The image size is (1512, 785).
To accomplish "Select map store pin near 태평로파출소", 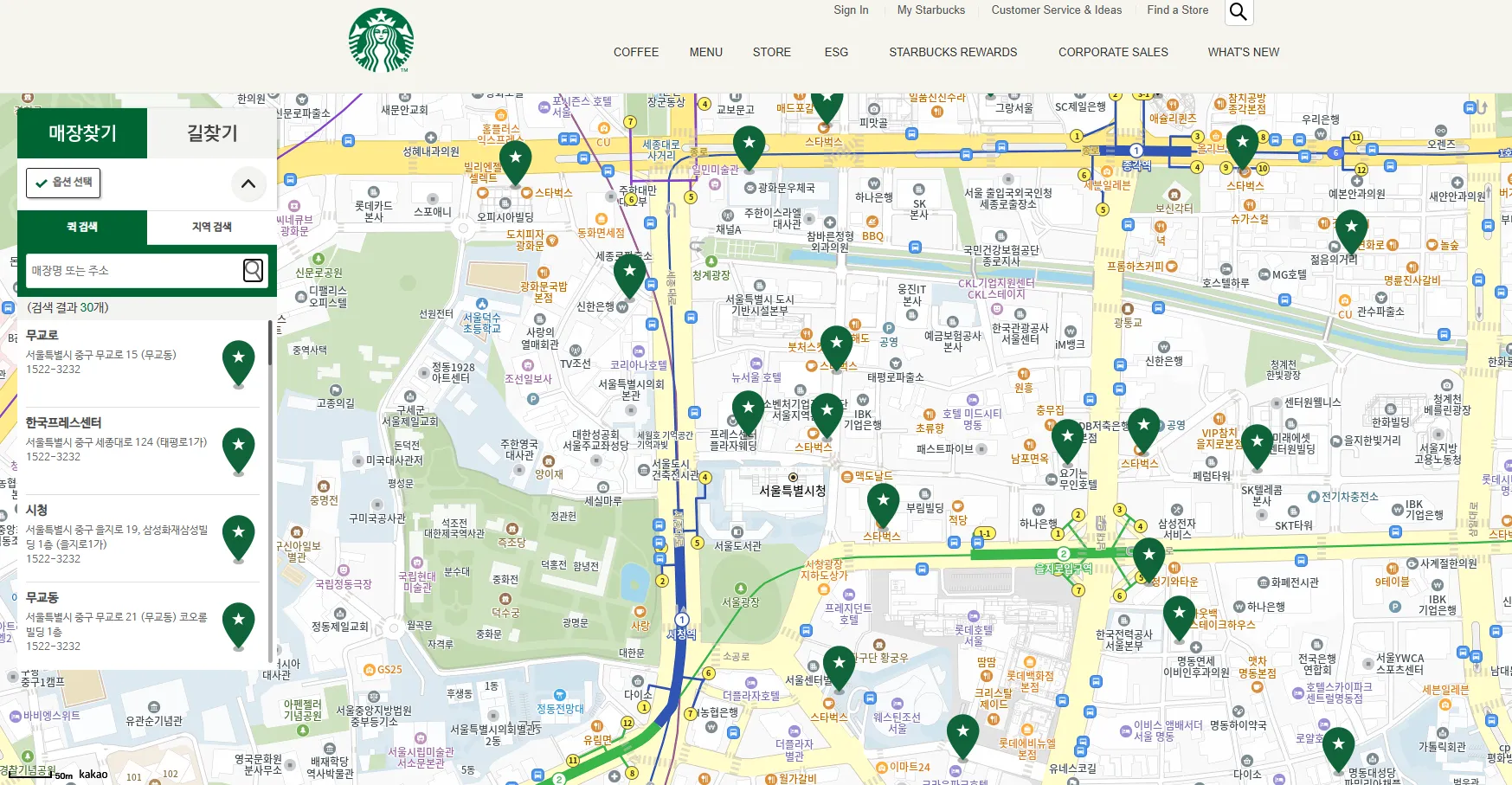I will 836,348.
